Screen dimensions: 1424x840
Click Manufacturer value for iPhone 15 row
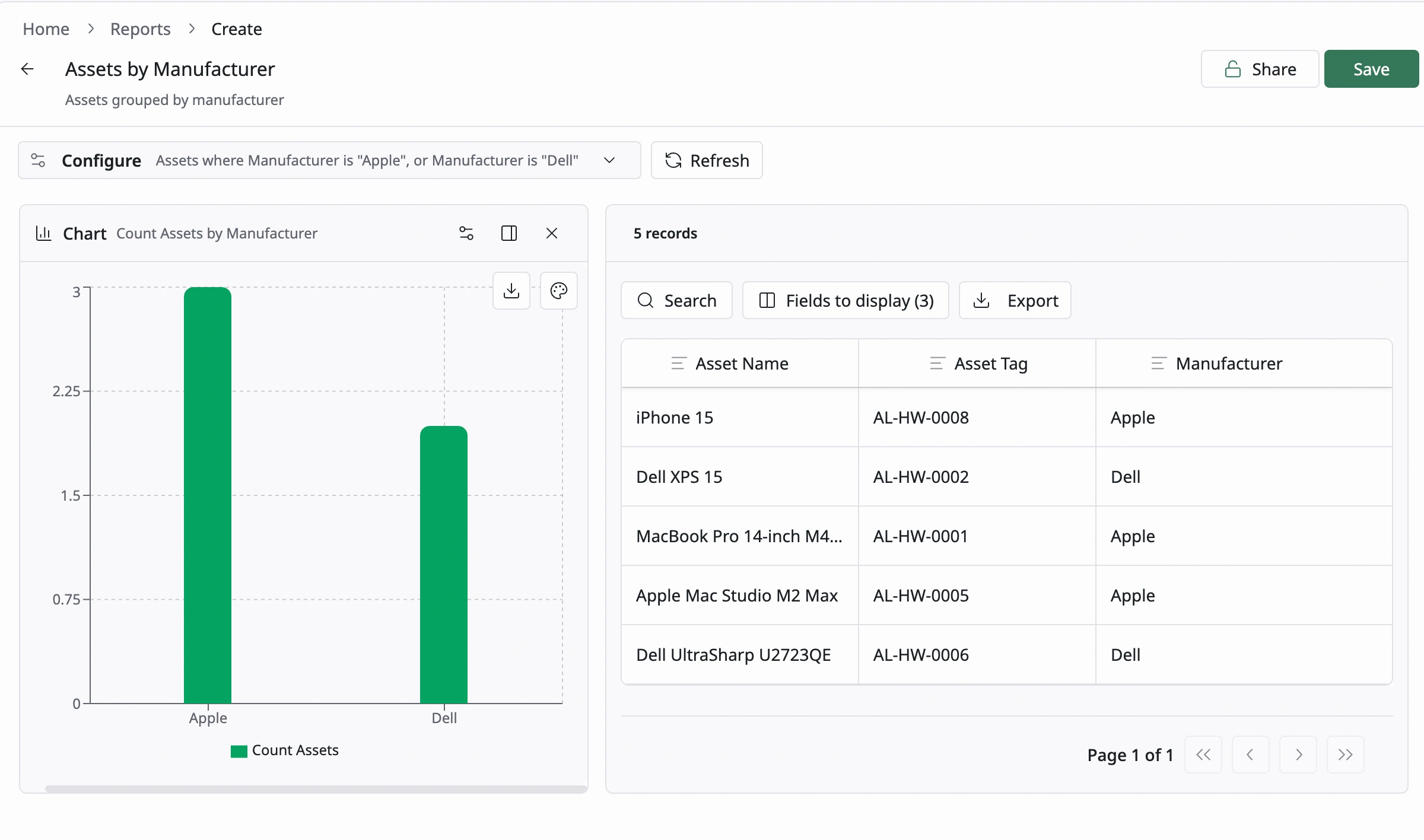click(1133, 418)
